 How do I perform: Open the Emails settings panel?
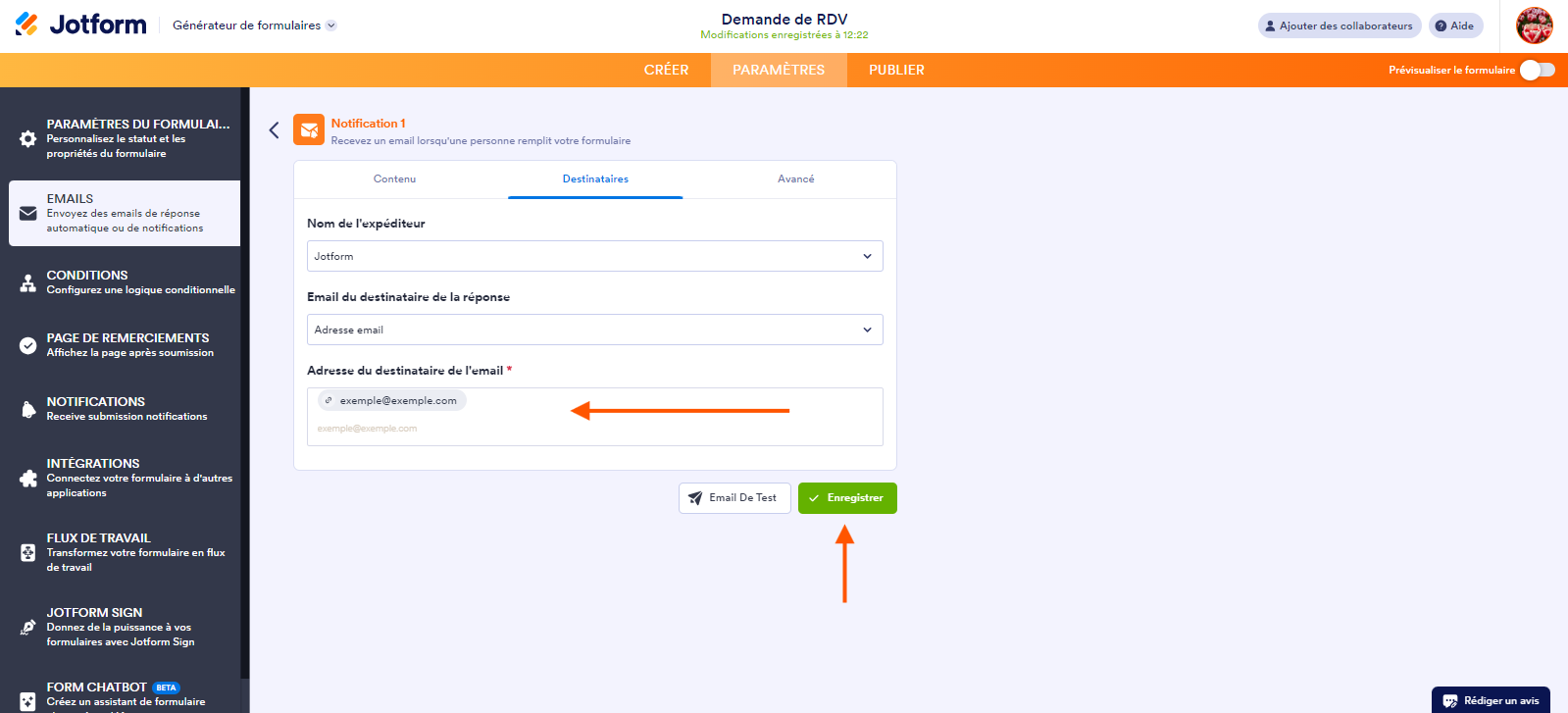tap(27, 213)
